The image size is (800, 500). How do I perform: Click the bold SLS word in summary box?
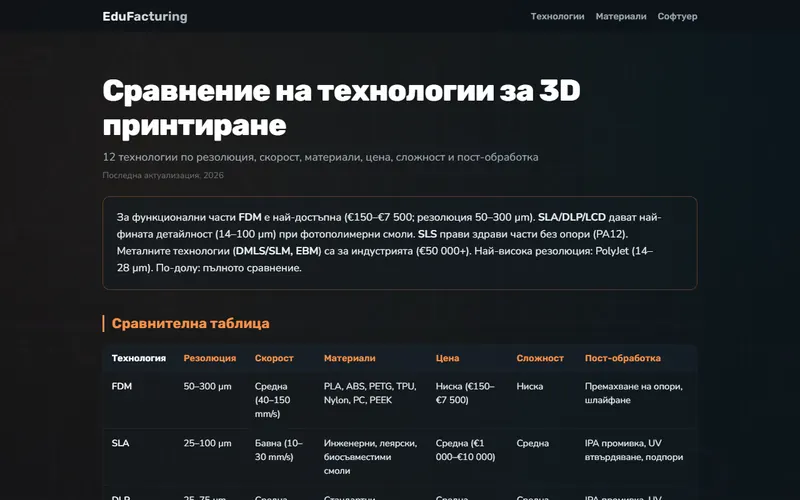pyautogui.click(x=428, y=234)
